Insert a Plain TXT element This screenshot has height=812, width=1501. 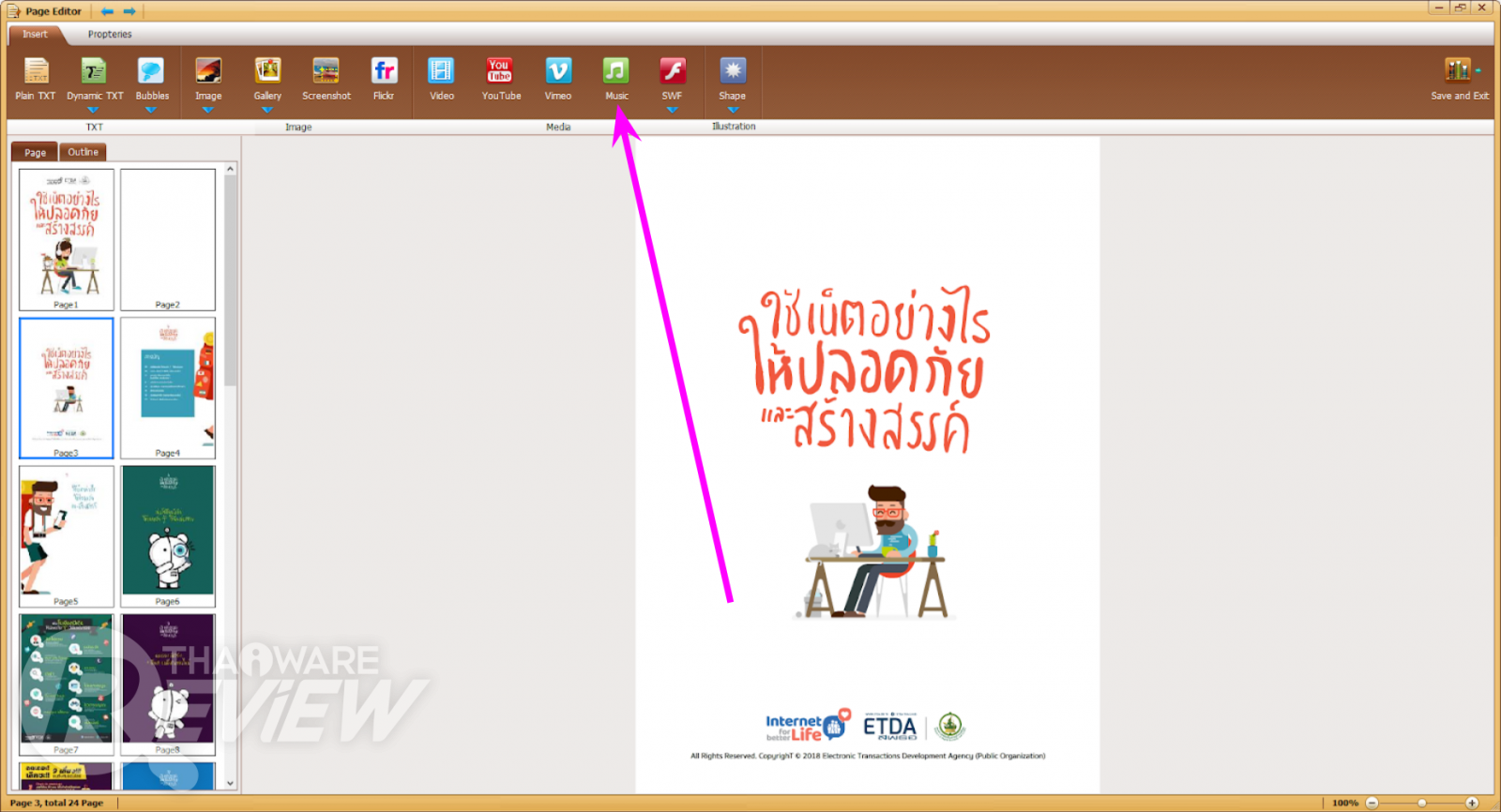(x=36, y=80)
